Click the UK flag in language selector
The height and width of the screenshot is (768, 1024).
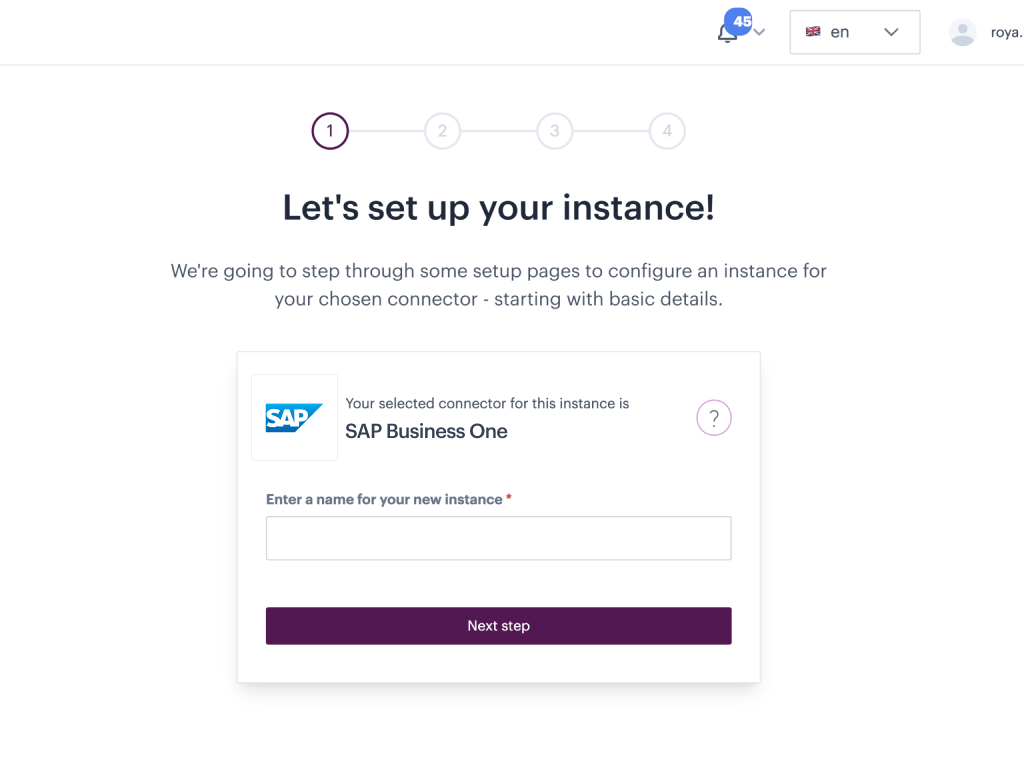pyautogui.click(x=813, y=32)
